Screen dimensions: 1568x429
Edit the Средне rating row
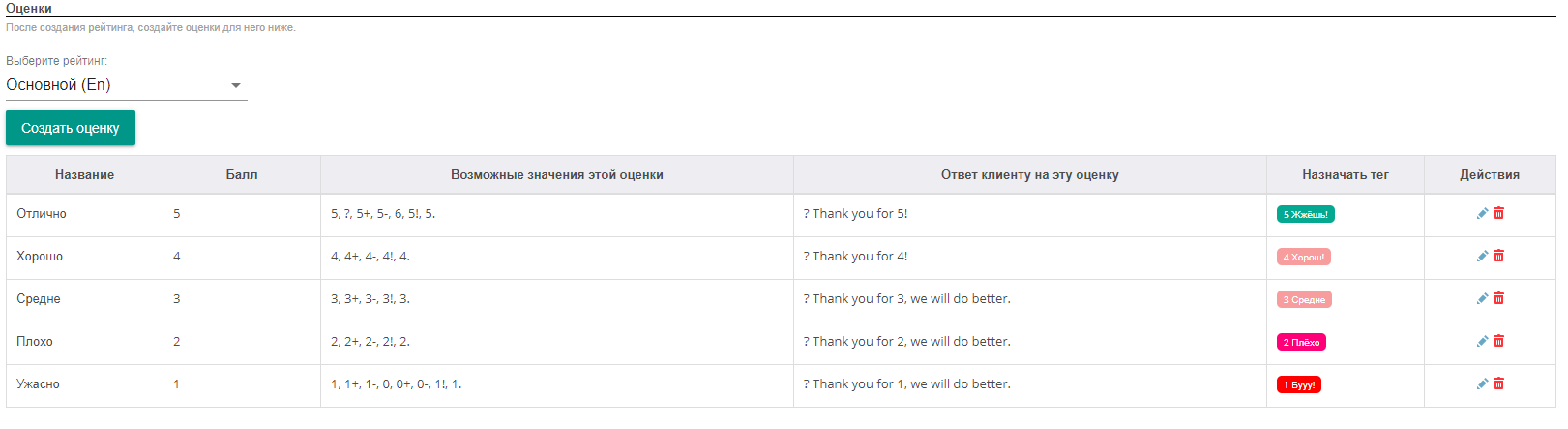pos(1482,298)
